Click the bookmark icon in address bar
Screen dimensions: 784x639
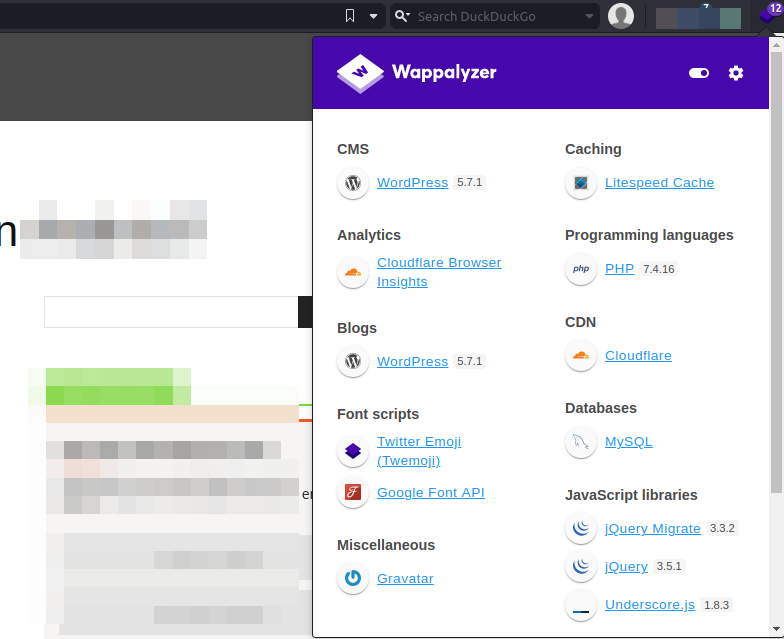tap(350, 16)
